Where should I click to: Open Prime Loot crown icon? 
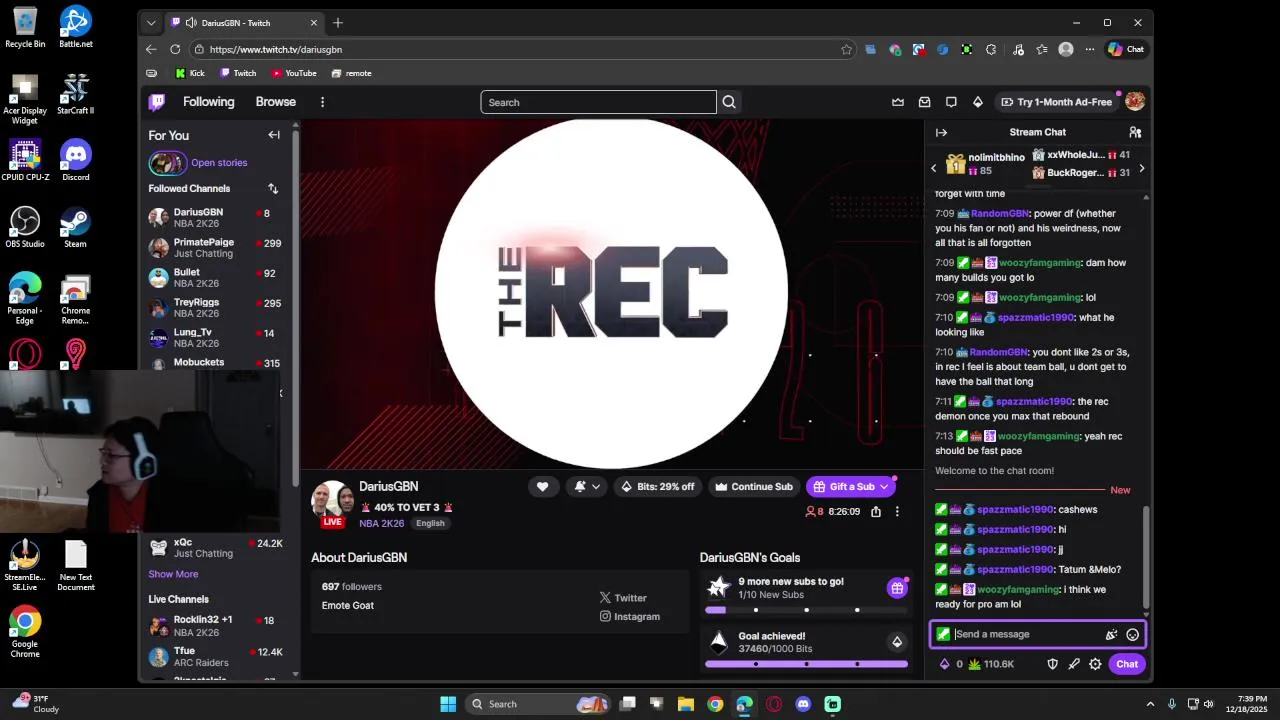click(898, 102)
